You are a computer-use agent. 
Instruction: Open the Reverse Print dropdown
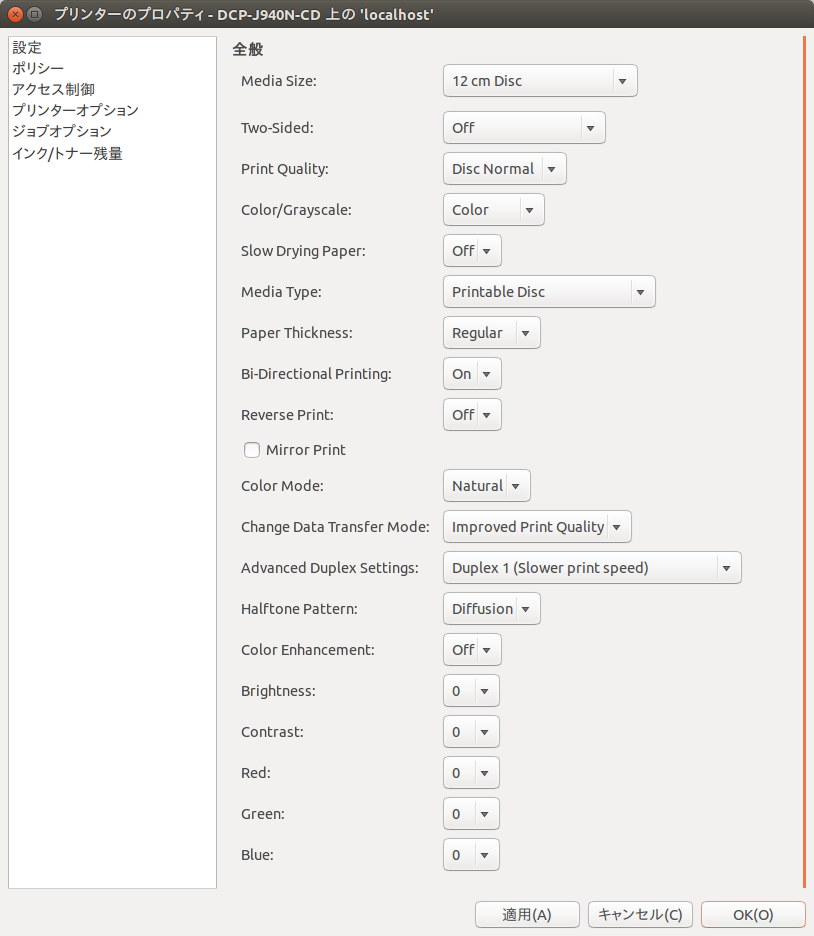pos(472,415)
